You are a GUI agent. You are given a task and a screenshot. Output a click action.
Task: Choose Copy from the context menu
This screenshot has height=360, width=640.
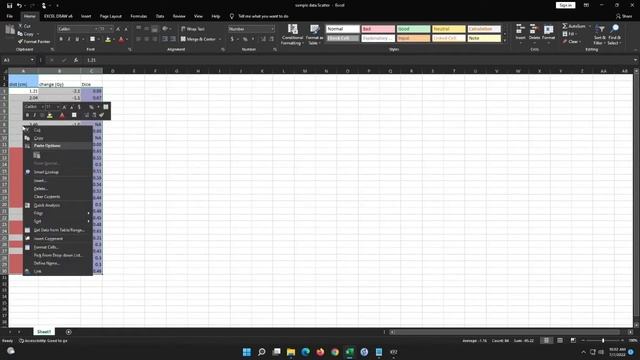57,138
